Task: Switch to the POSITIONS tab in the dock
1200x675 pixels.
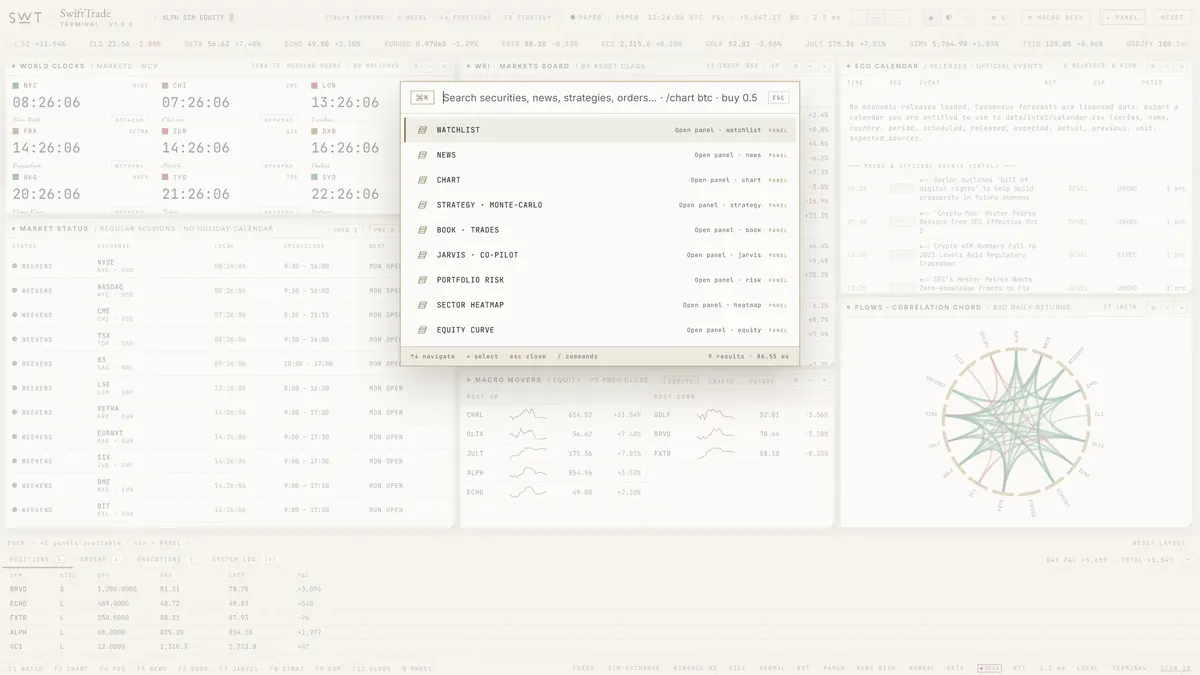Action: pyautogui.click(x=37, y=559)
